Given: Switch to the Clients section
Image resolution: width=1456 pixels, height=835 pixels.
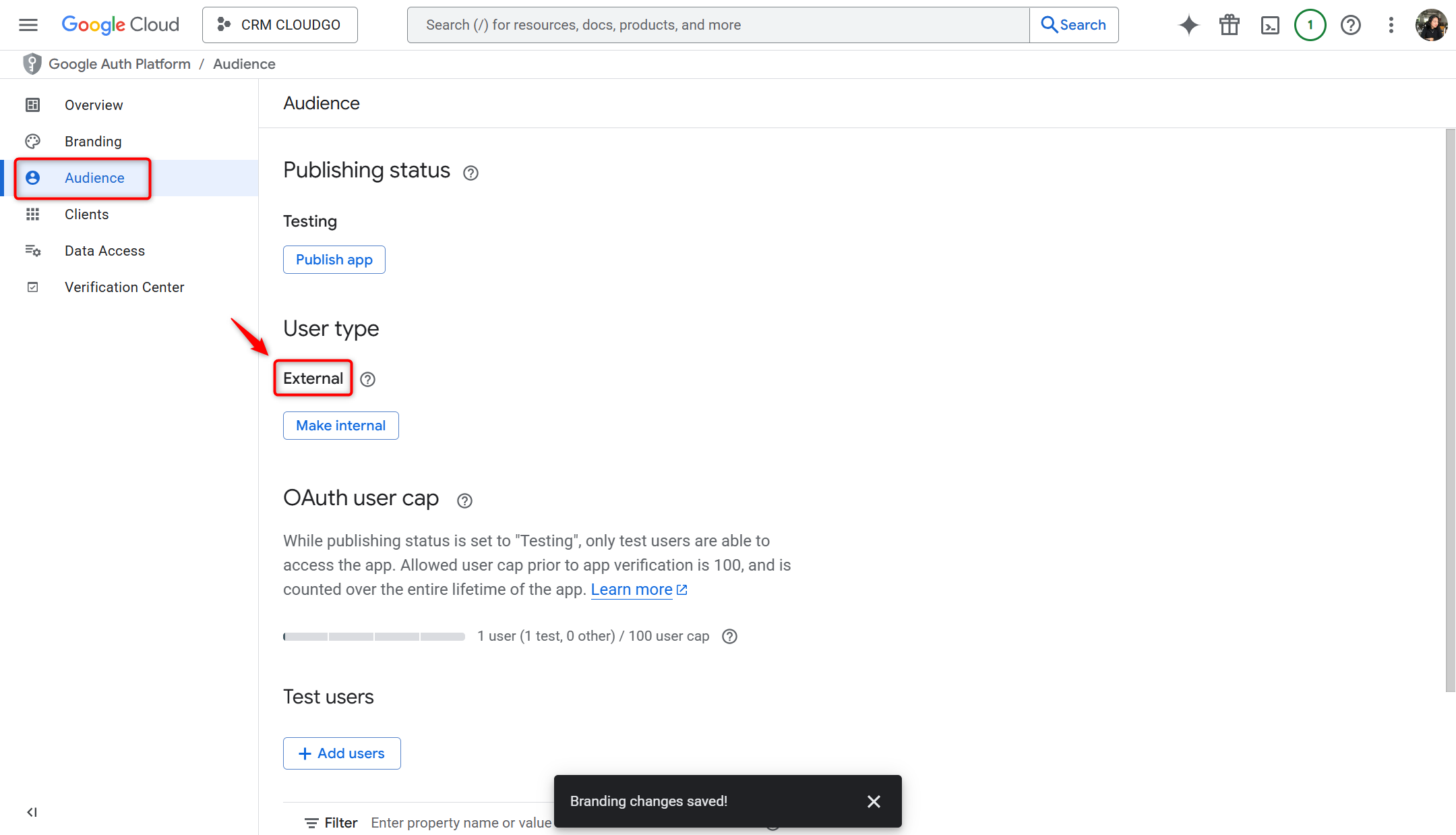Looking at the screenshot, I should (86, 214).
